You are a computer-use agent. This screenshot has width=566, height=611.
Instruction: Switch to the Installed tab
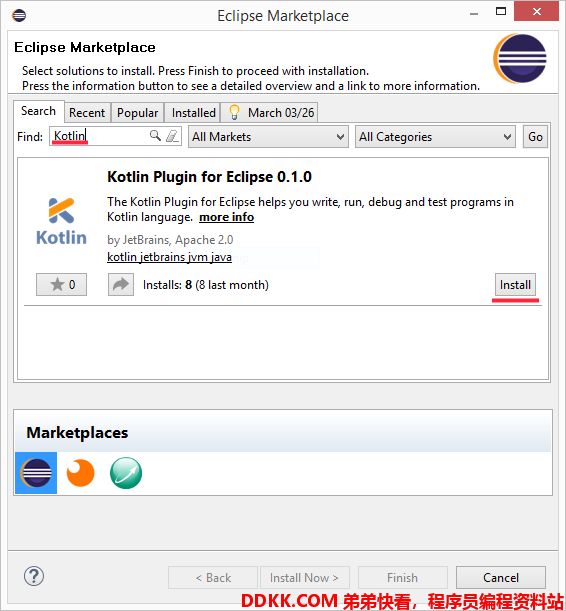coord(193,113)
